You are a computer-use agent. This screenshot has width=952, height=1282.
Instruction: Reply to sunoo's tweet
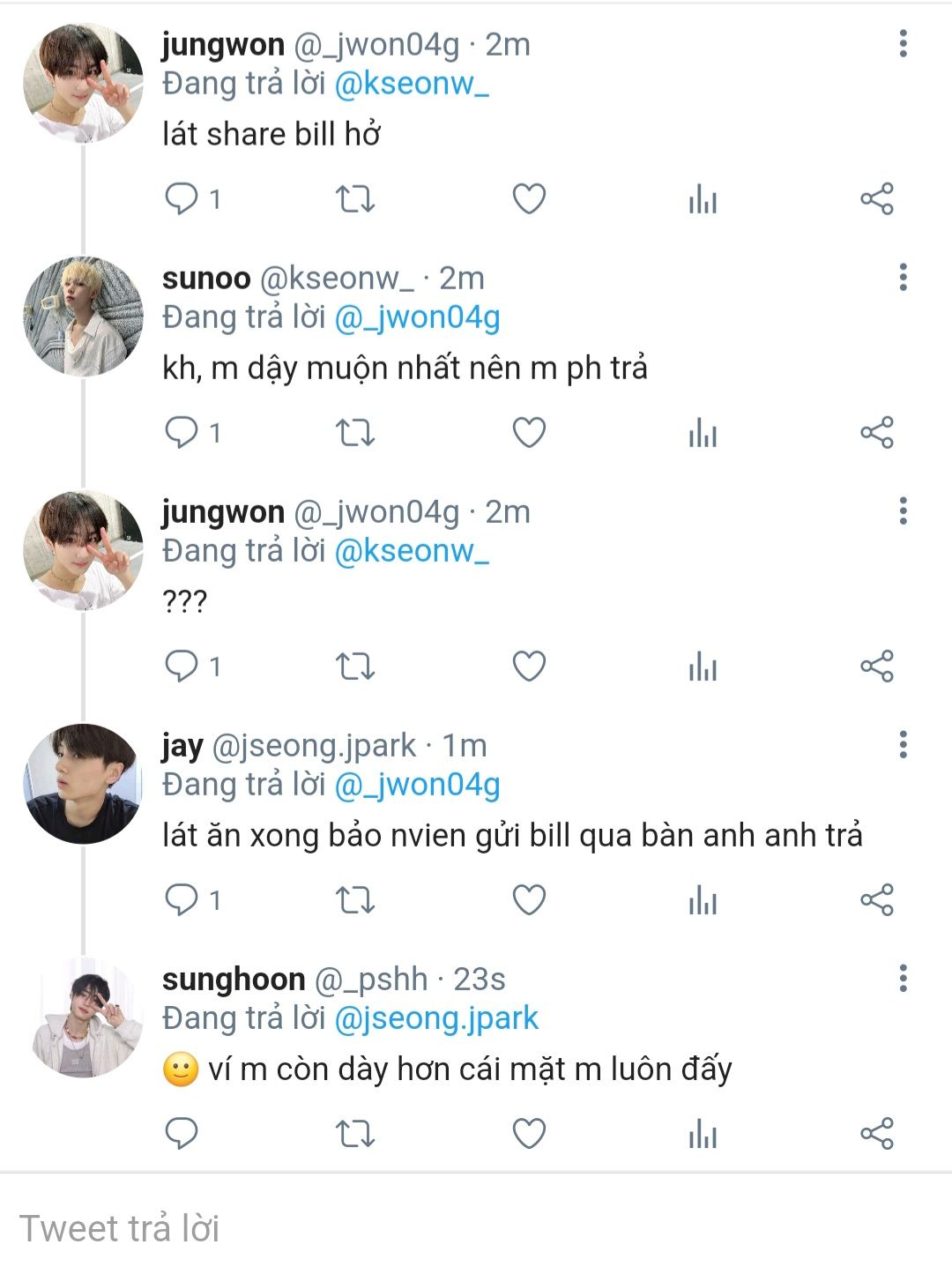pos(182,433)
